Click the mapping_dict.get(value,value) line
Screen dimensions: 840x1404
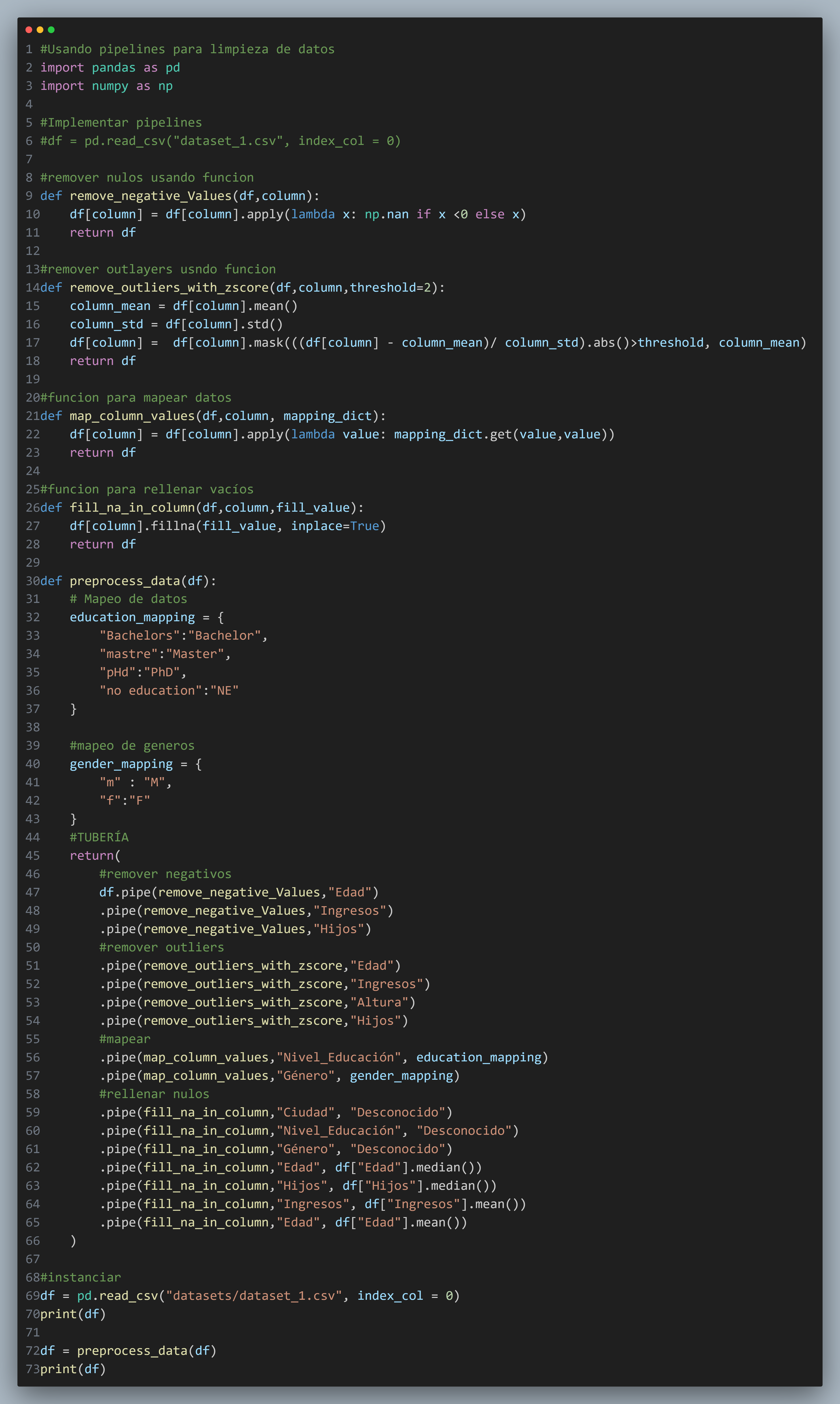click(x=342, y=434)
